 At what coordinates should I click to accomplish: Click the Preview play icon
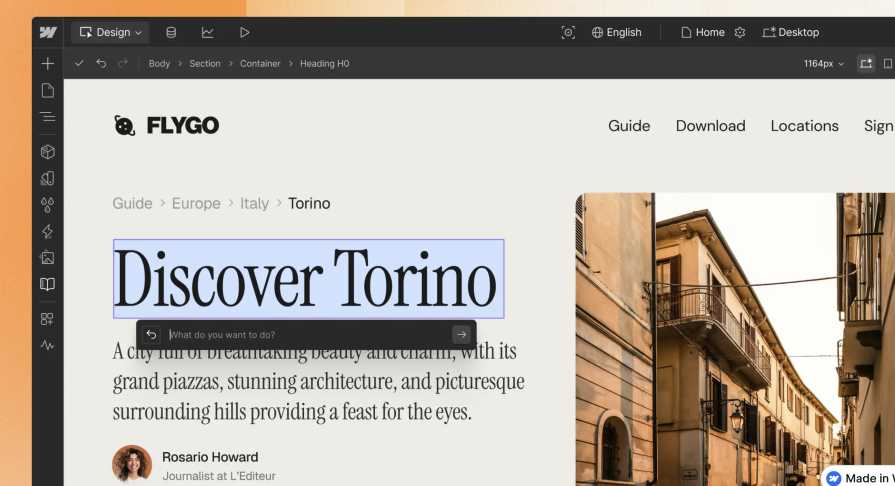[x=244, y=33]
